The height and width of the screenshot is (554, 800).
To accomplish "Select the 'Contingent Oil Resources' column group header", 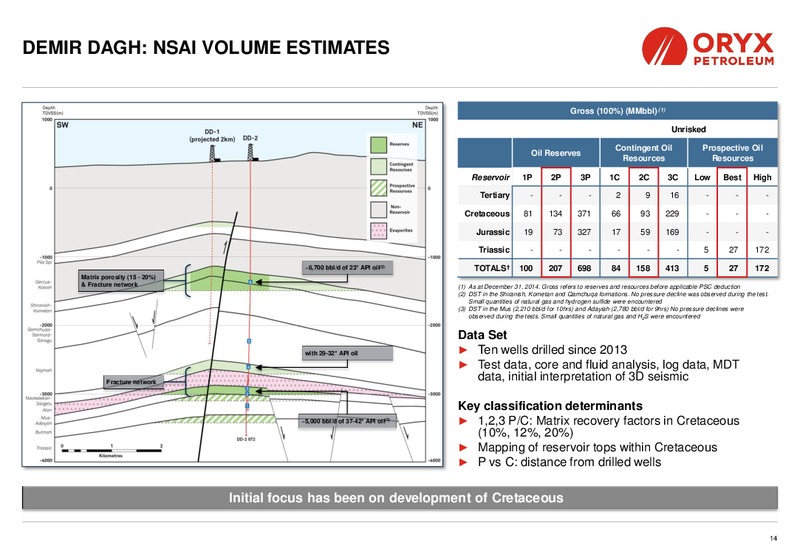I will point(643,153).
